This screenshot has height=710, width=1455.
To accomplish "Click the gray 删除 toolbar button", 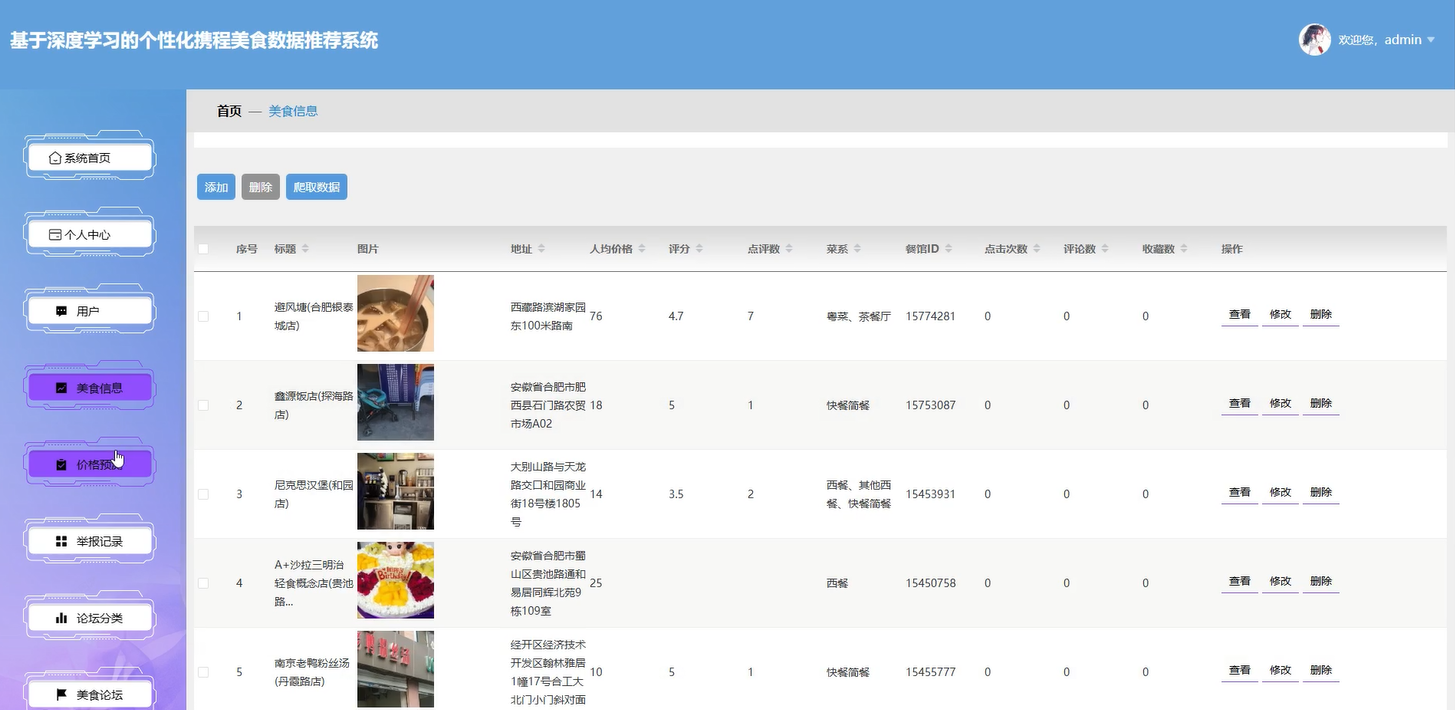I will 261,187.
